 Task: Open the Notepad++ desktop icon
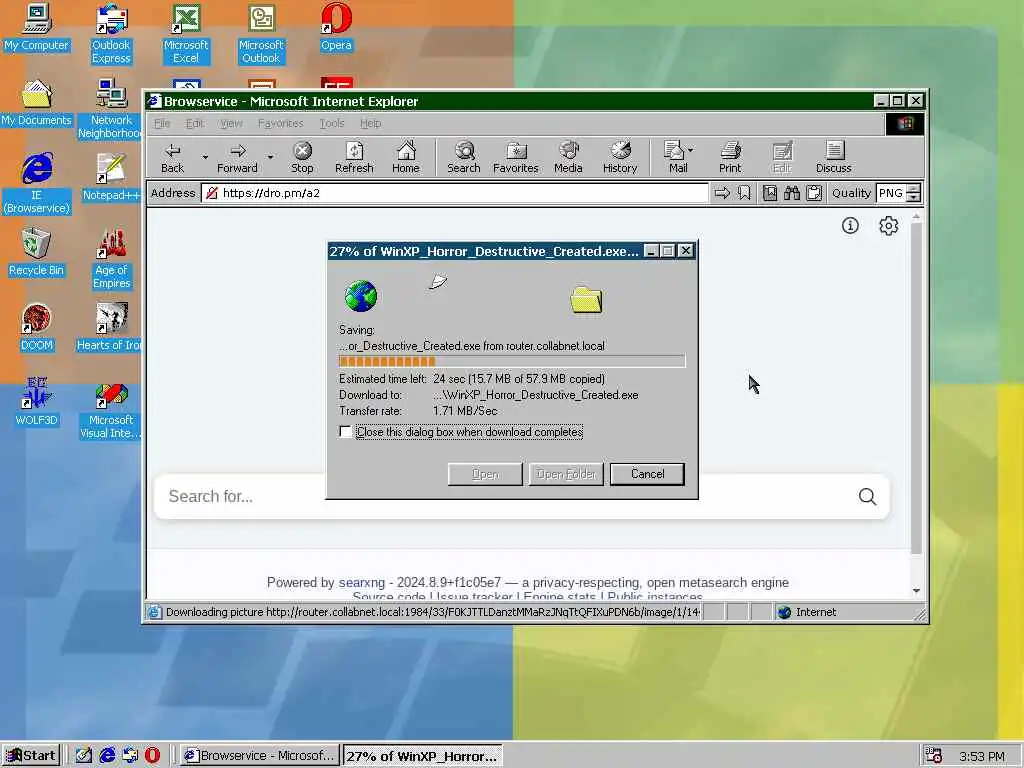[112, 177]
